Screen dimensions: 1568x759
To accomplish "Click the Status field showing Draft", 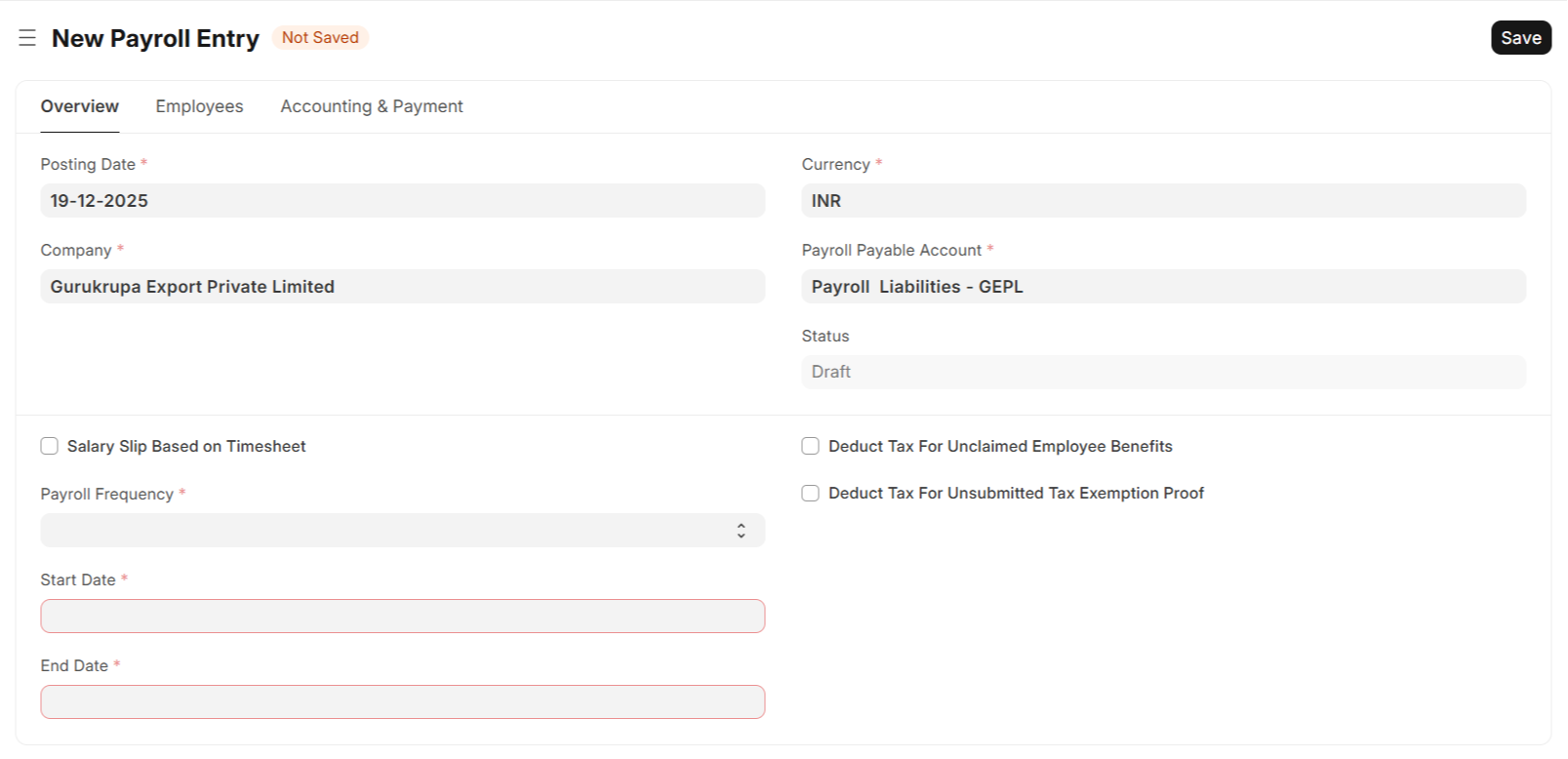I will (x=1164, y=372).
